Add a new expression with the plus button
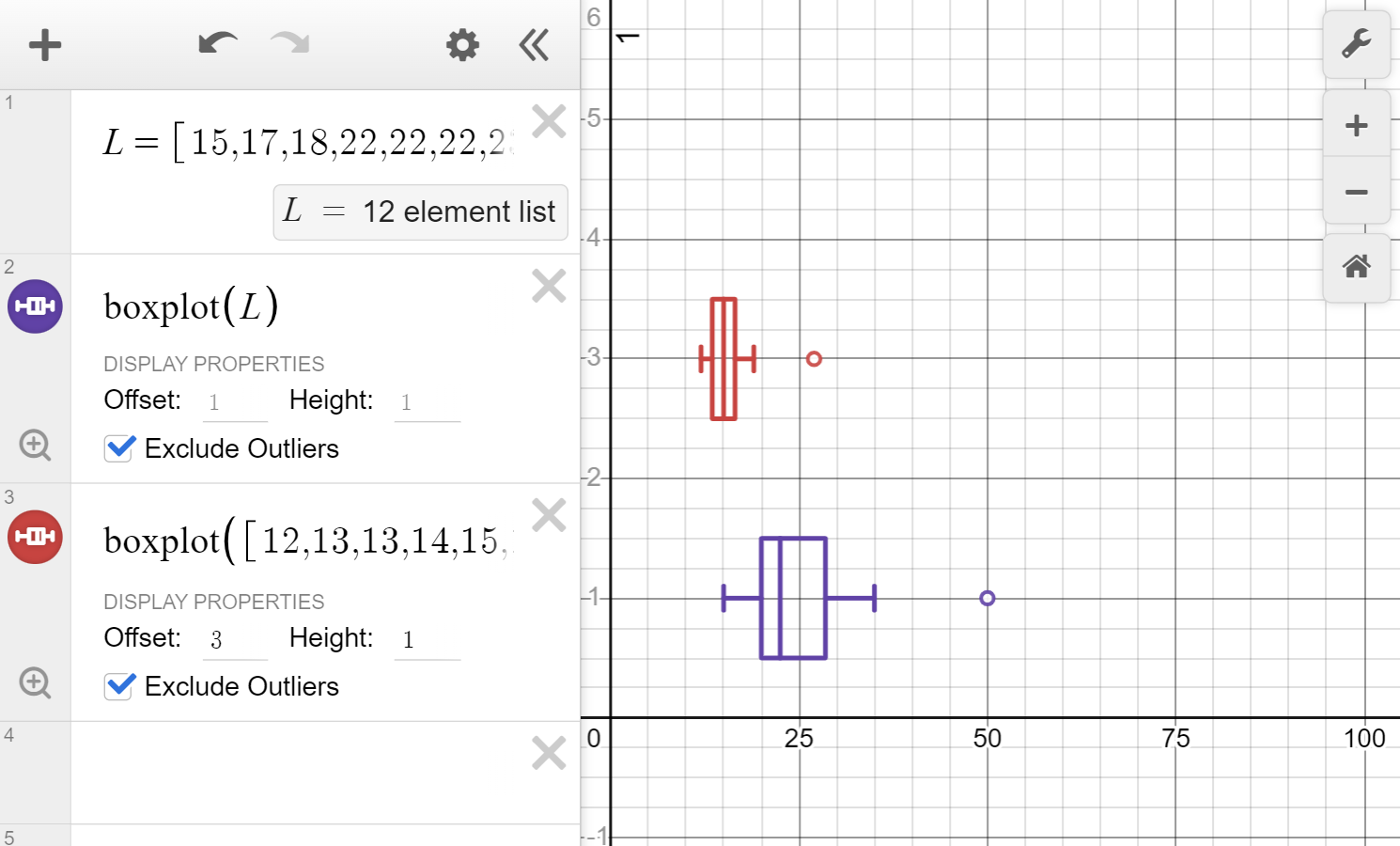The height and width of the screenshot is (846, 1400). 44,44
